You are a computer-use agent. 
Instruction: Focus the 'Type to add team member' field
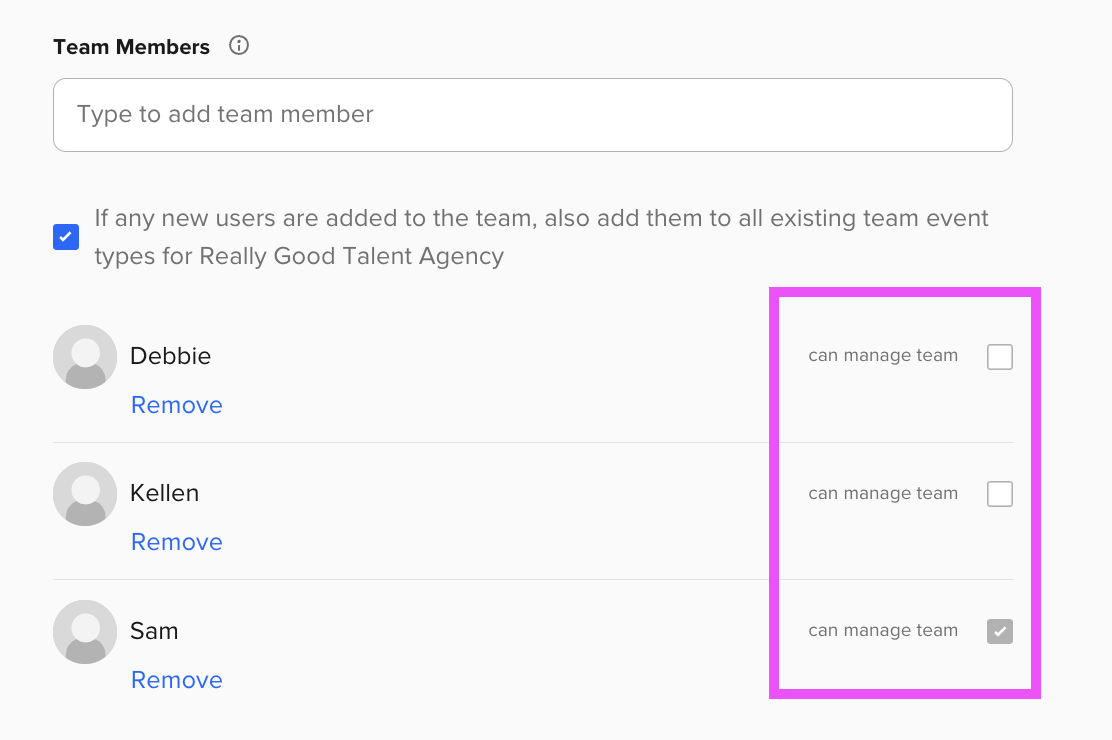[533, 115]
